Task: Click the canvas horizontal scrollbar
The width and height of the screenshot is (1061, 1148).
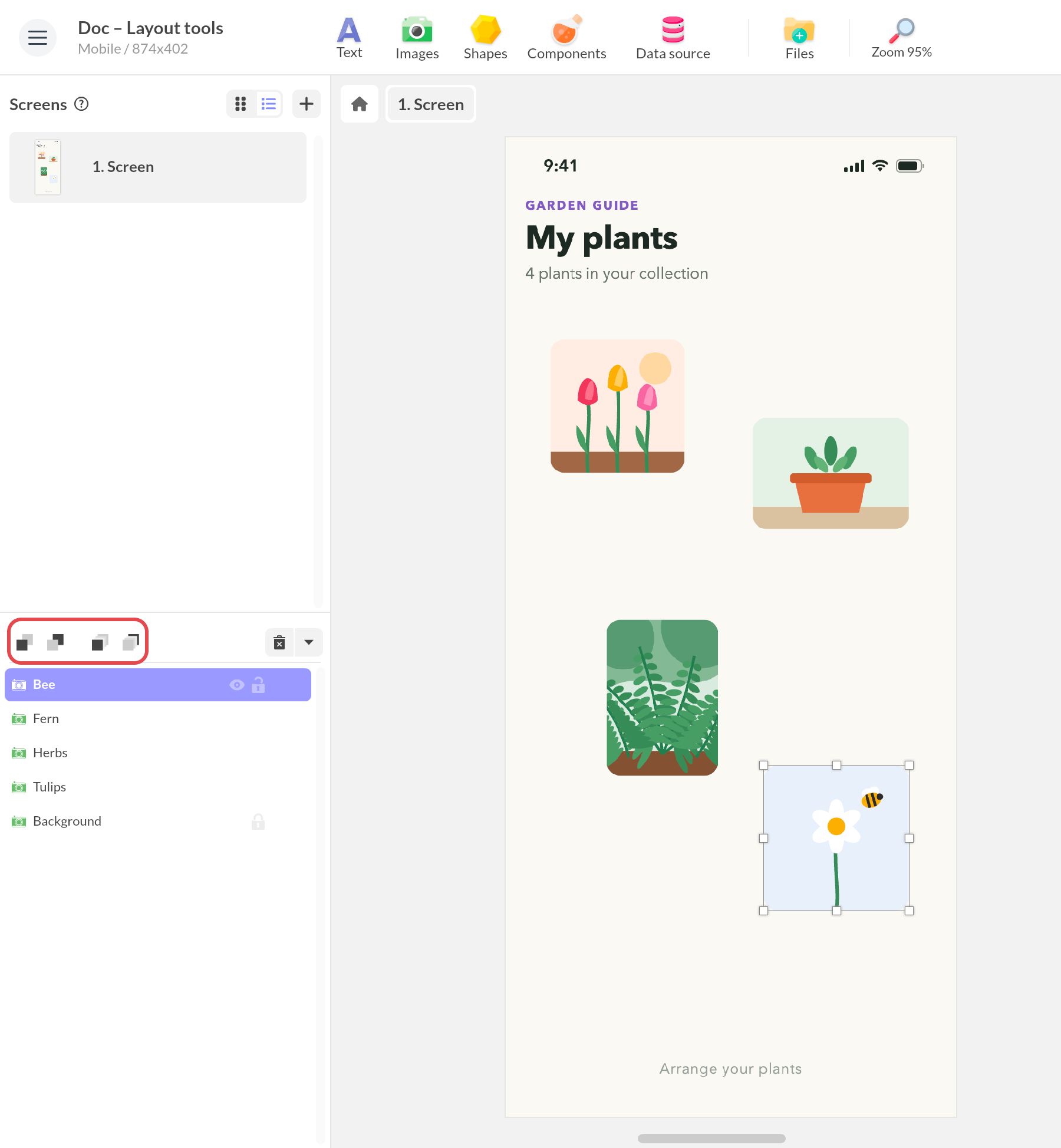Action: point(711,1139)
